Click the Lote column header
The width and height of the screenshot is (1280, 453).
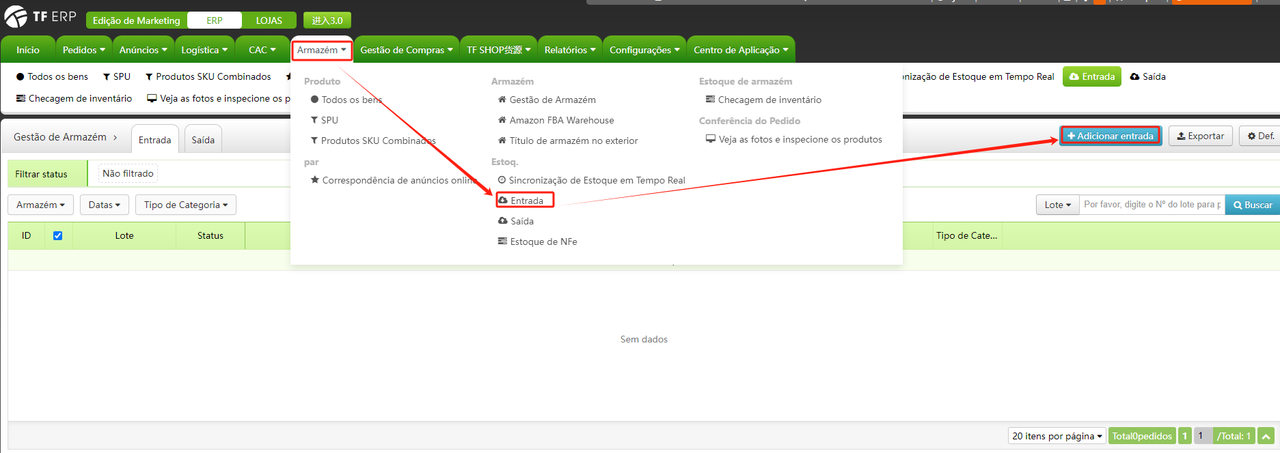(124, 236)
